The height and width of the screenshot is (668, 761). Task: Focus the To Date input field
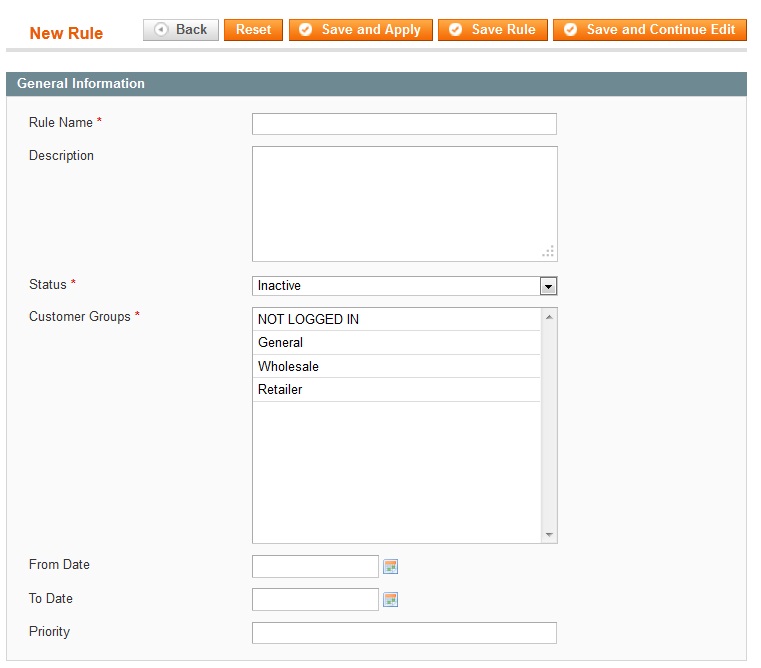315,600
